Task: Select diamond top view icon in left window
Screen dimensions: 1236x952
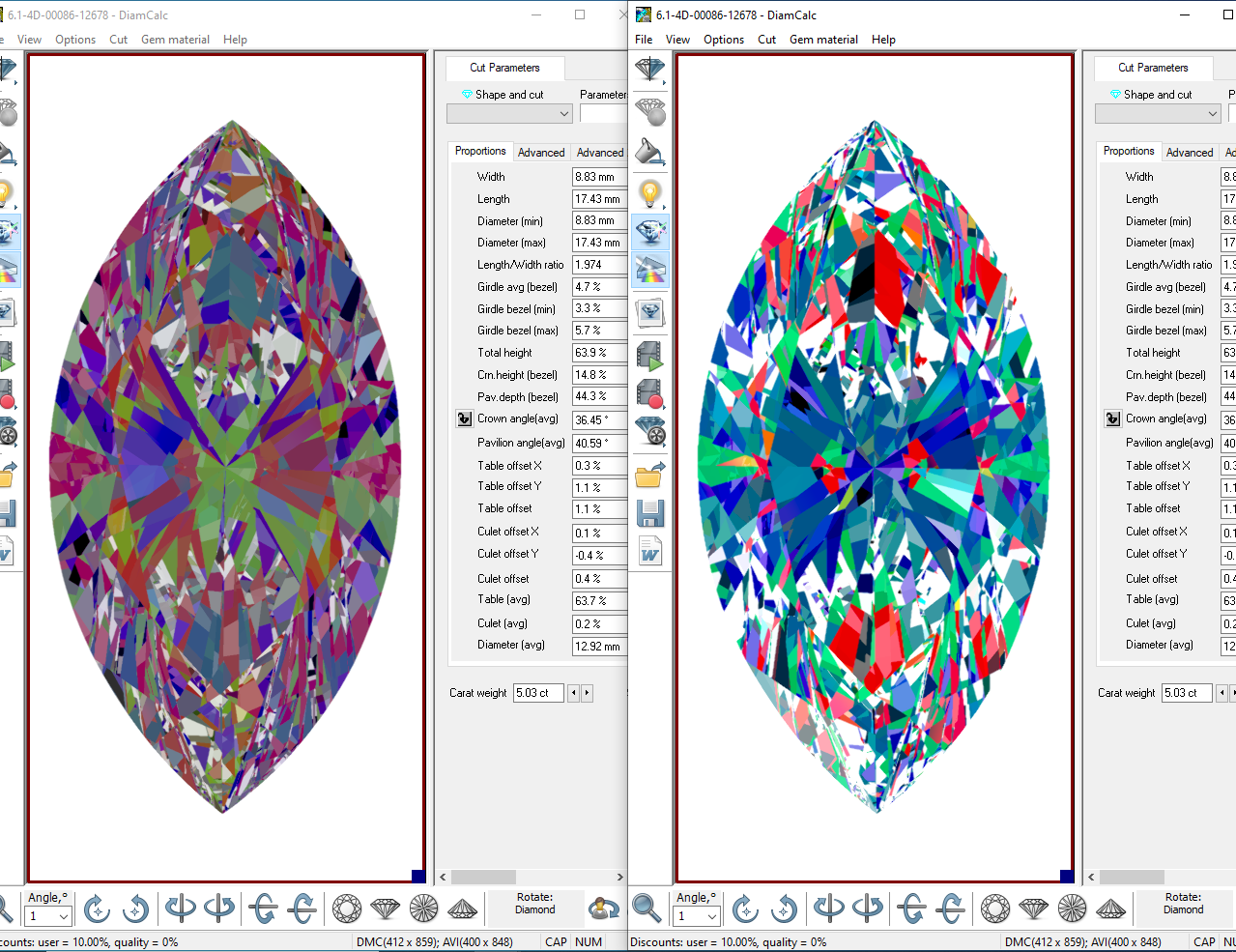Action: (347, 909)
